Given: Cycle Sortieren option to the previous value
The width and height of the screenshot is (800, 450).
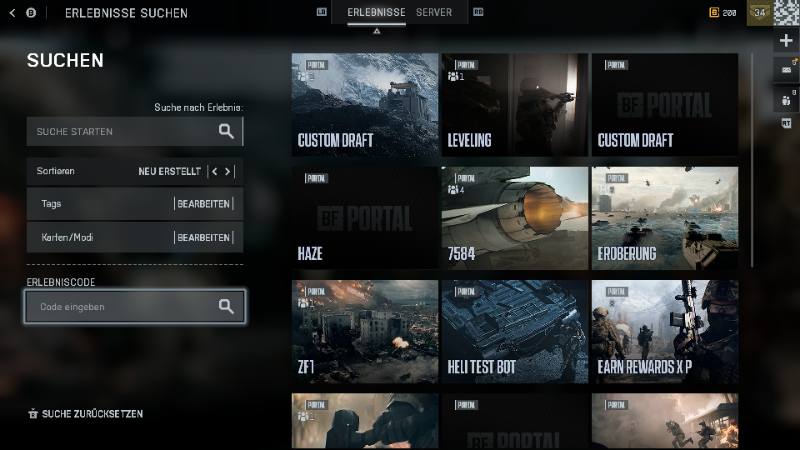Looking at the screenshot, I should (x=214, y=171).
